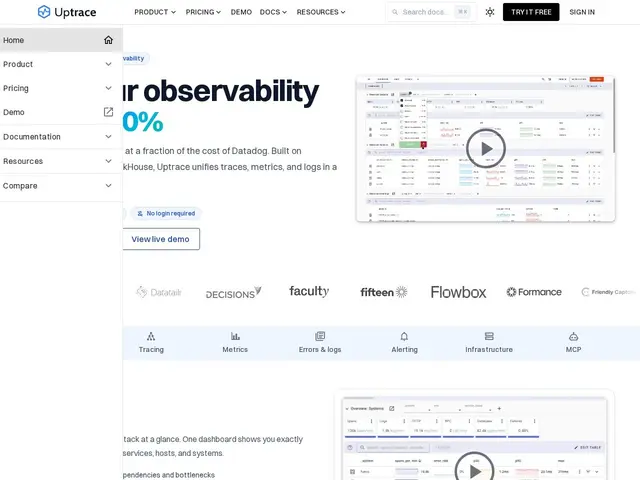This screenshot has width=640, height=480.
Task: Switch to the Alerting tab label
Action: click(404, 349)
